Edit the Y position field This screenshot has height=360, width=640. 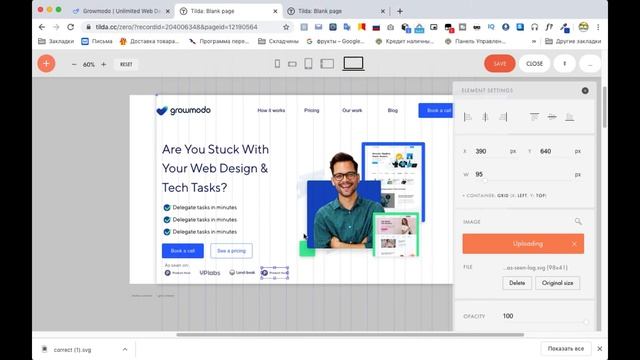click(x=554, y=151)
